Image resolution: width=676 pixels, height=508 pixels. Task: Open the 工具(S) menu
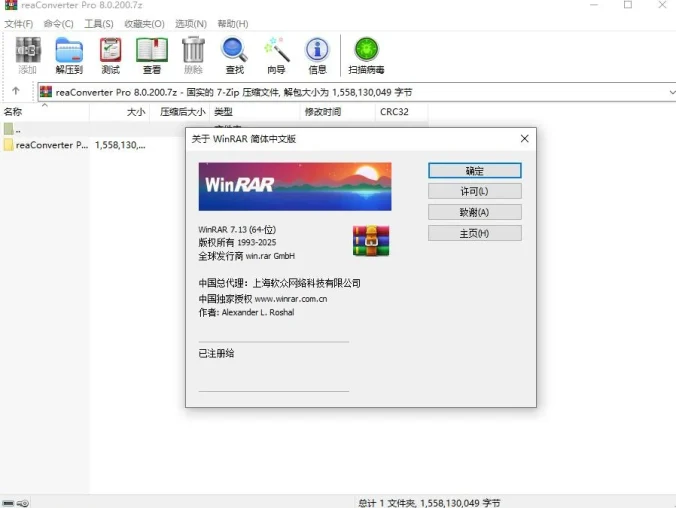[99, 24]
